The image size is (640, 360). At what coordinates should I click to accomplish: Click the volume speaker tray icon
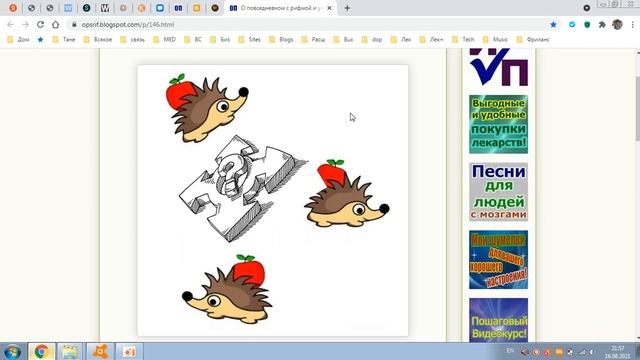coord(591,351)
